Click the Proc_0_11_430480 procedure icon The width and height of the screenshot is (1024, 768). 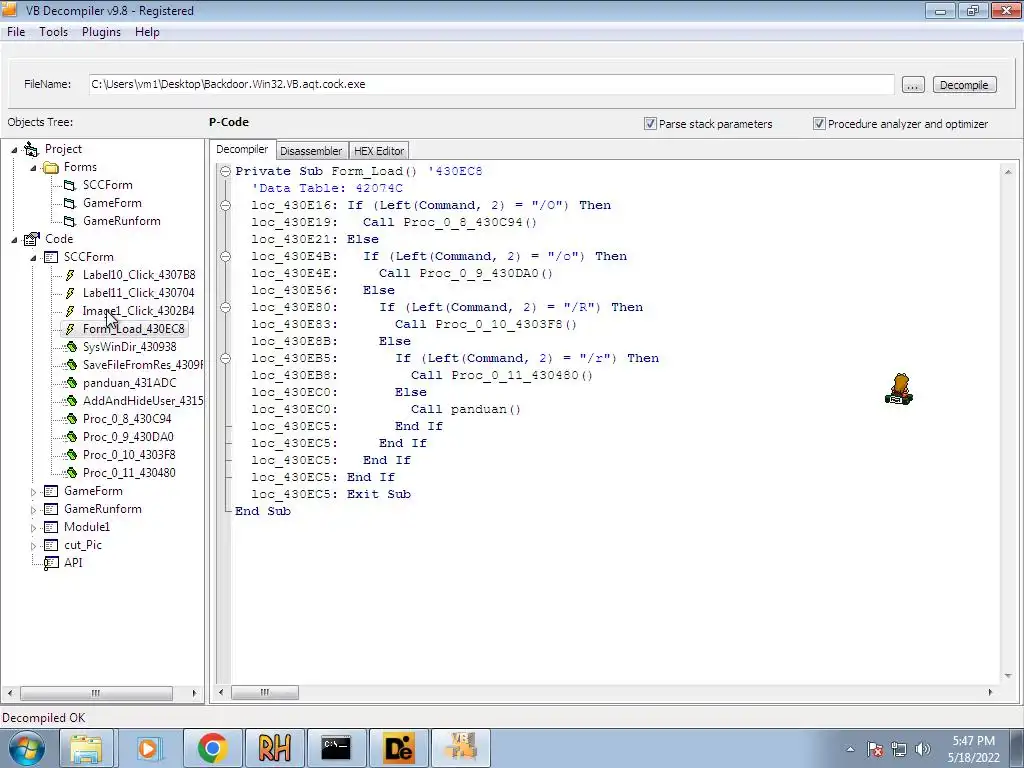point(71,473)
